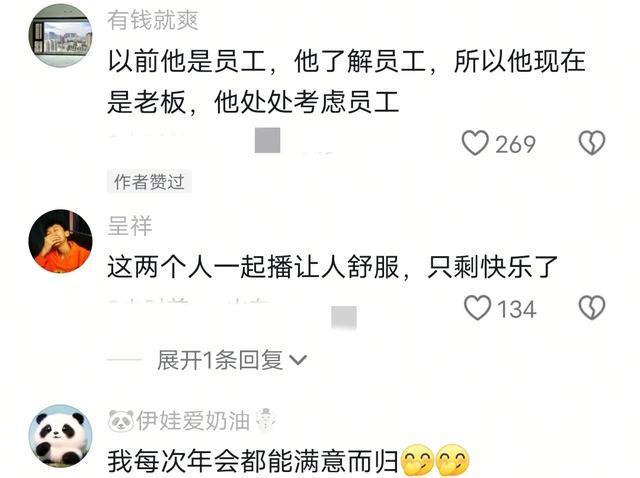Screen dimensions: 640x478
Task: Like the comment with 269 likes
Action: pos(475,143)
